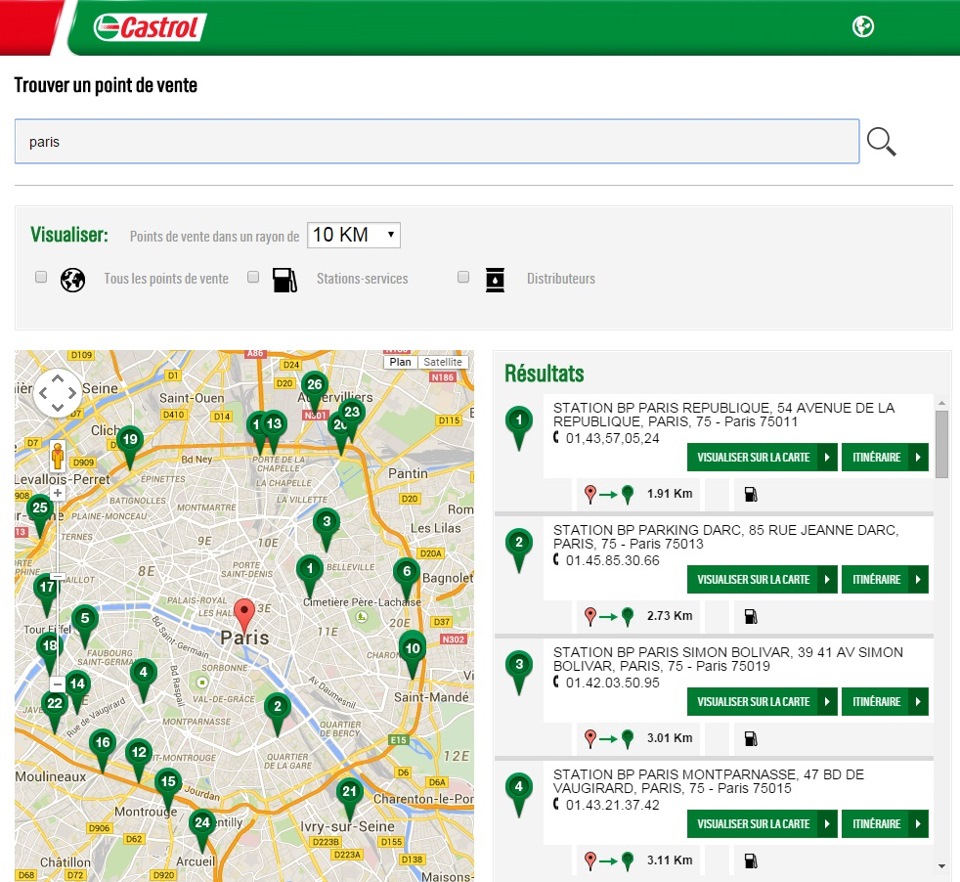Click Visualiser sur la carte for Simon Bolivar
Image resolution: width=960 pixels, height=882 pixels.
pos(762,701)
